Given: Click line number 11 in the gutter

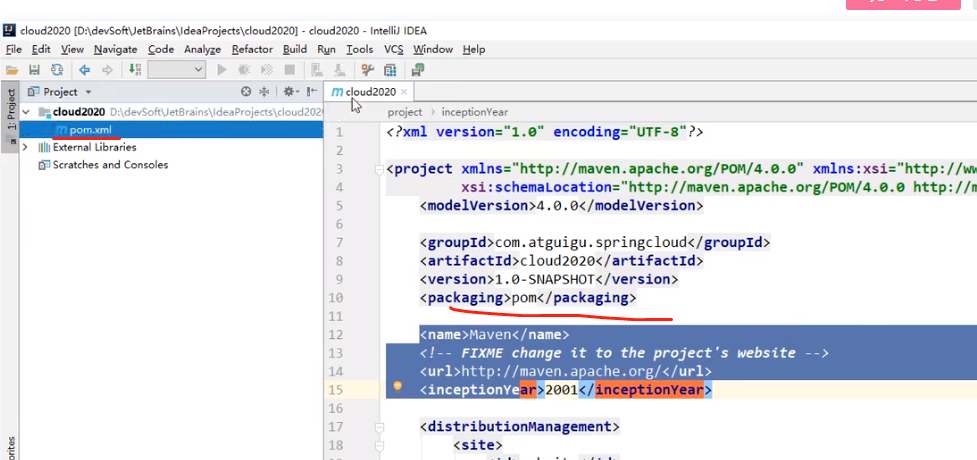Looking at the screenshot, I should [336, 317].
